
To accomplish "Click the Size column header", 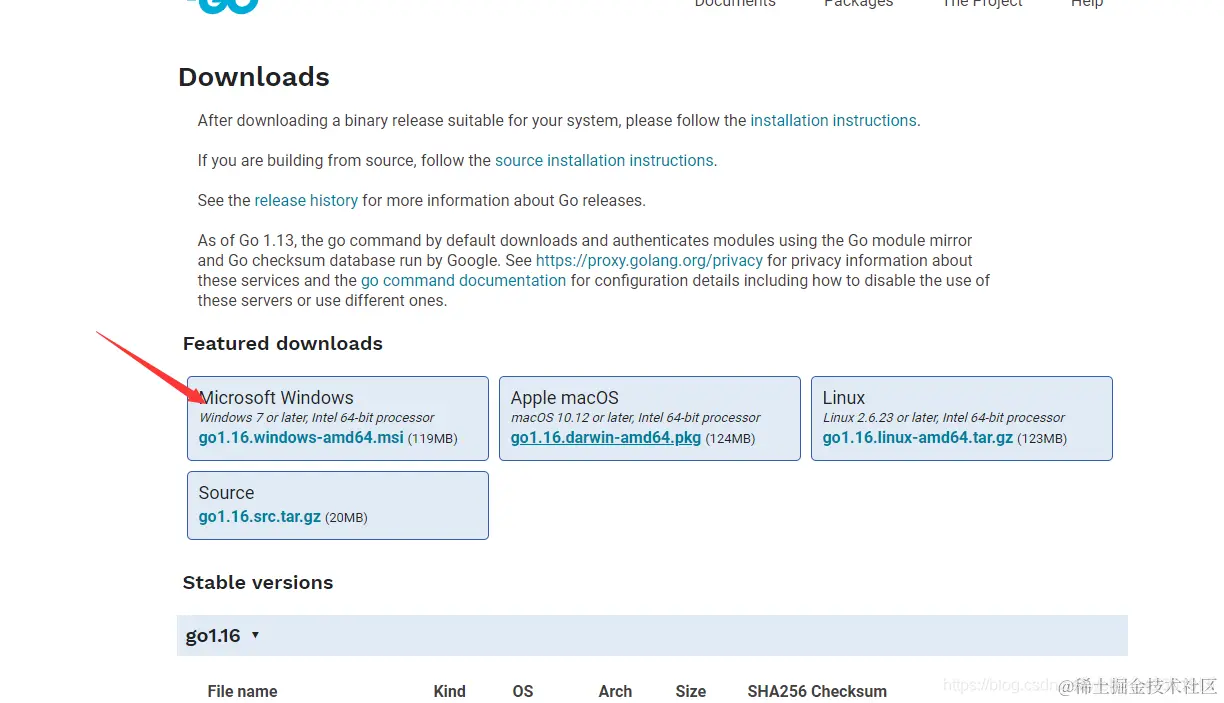I will tap(690, 691).
